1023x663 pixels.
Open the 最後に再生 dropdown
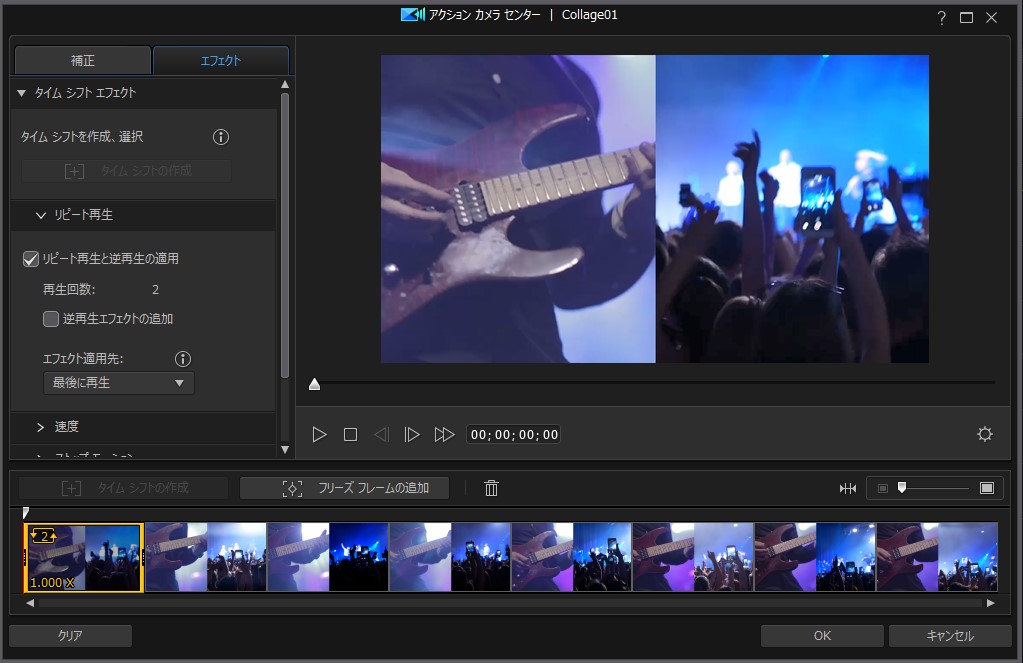pyautogui.click(x=119, y=383)
